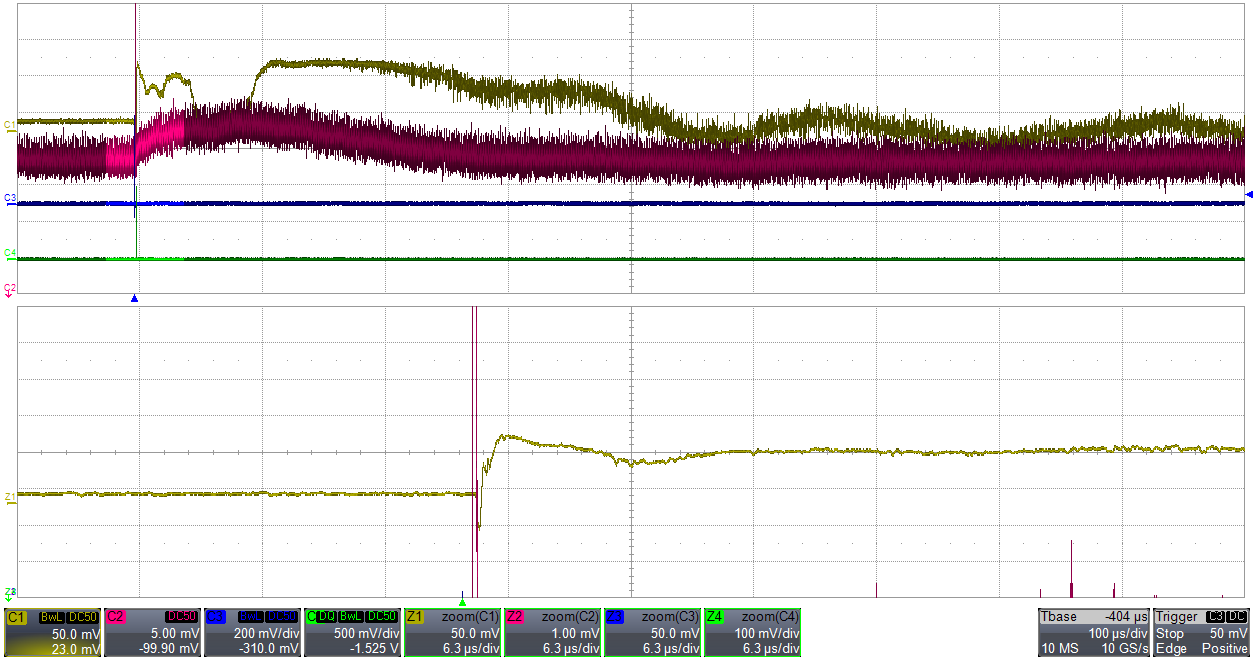The width and height of the screenshot is (1255, 658).
Task: Click the 50 mV trigger level value
Action: (1230, 633)
